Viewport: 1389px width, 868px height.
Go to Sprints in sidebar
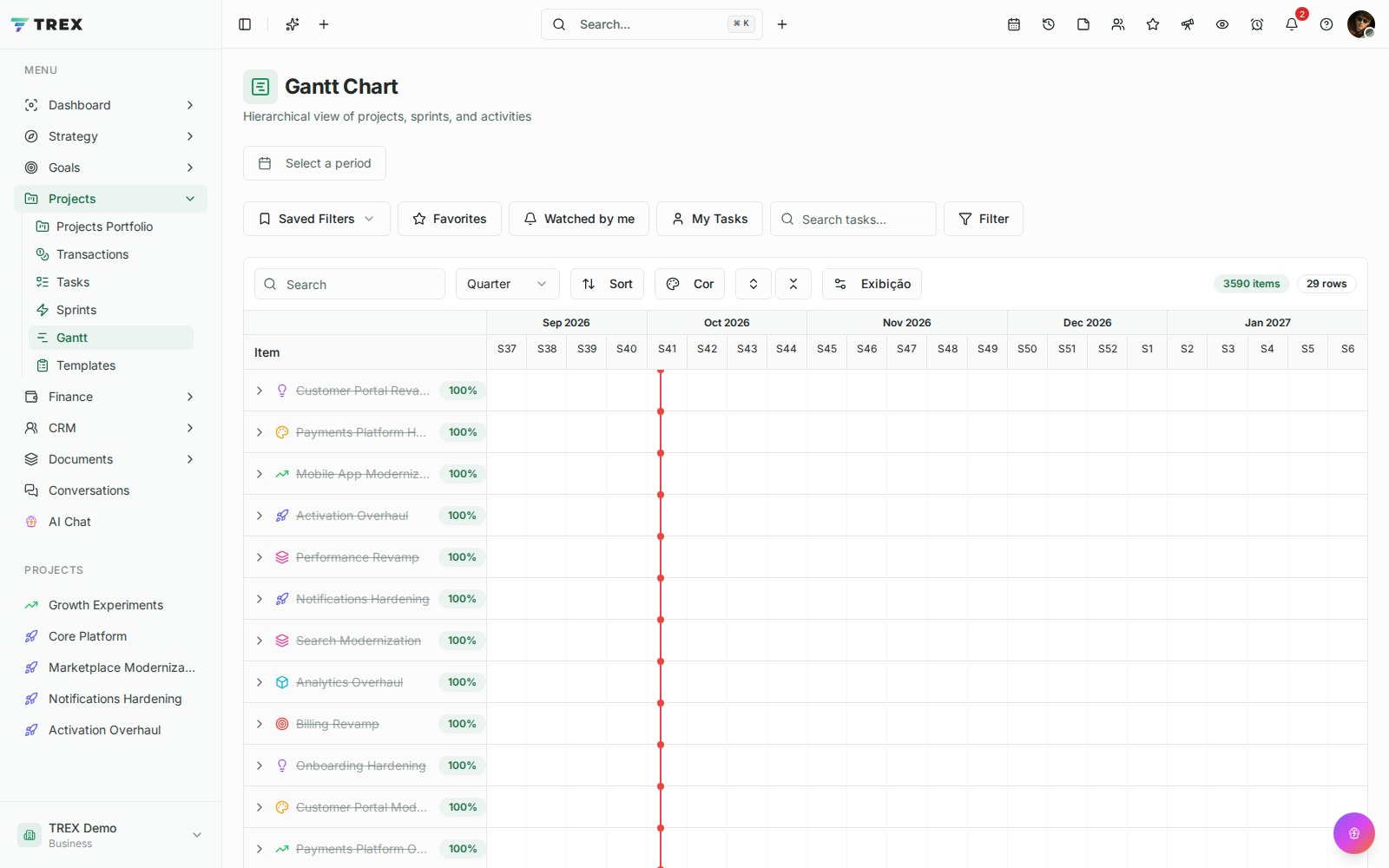111,310
